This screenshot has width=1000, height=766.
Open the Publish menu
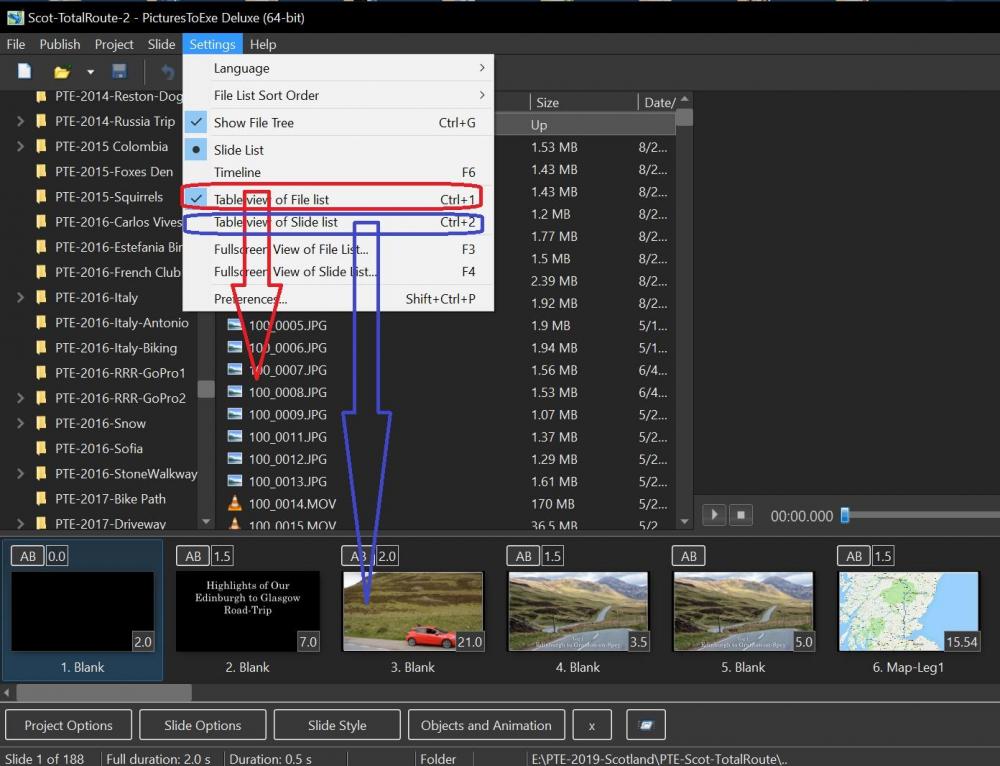point(60,44)
